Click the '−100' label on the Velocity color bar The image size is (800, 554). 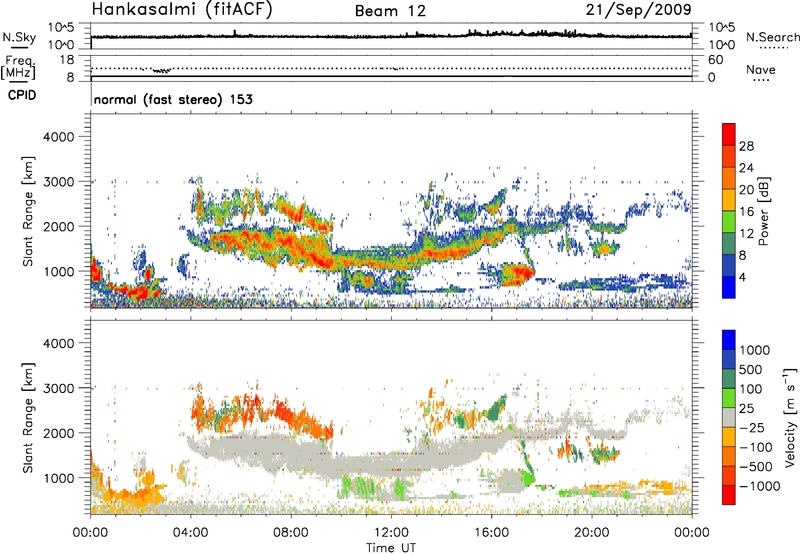(755, 447)
